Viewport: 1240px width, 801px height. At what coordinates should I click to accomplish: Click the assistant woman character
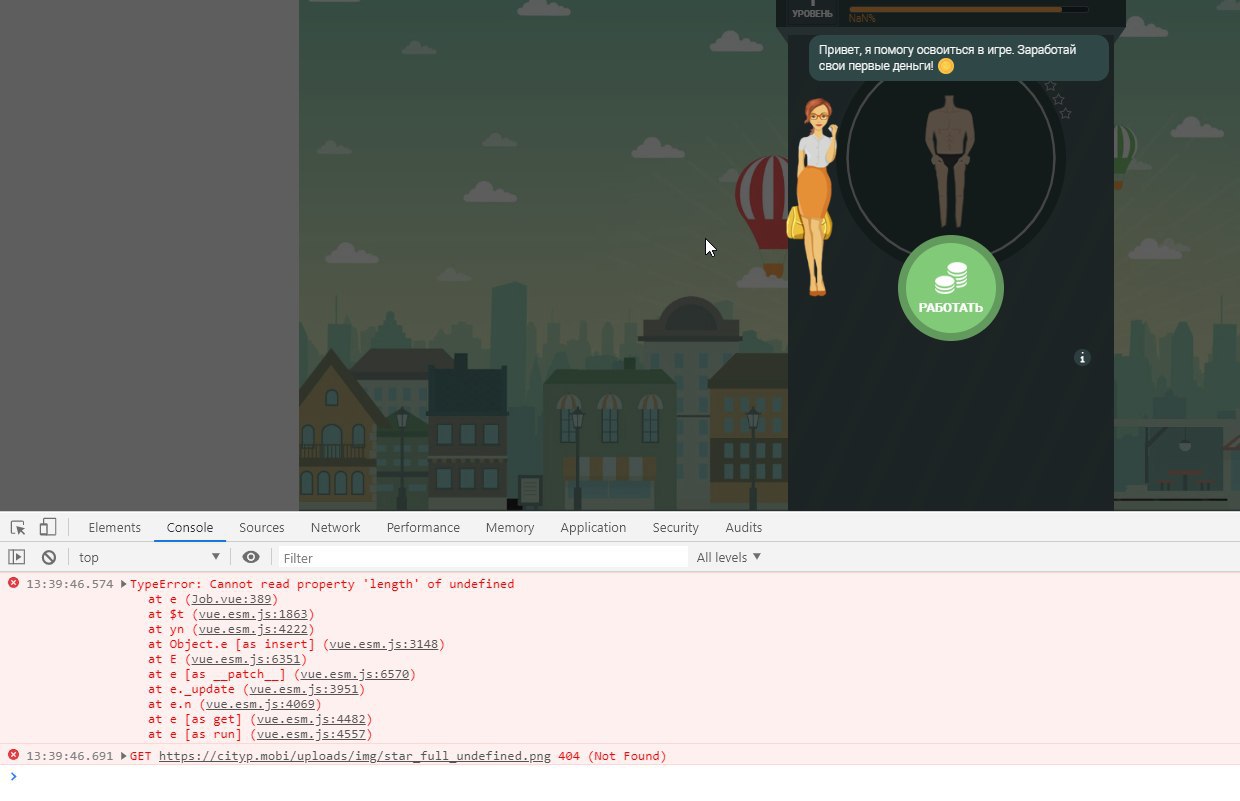pyautogui.click(x=814, y=197)
